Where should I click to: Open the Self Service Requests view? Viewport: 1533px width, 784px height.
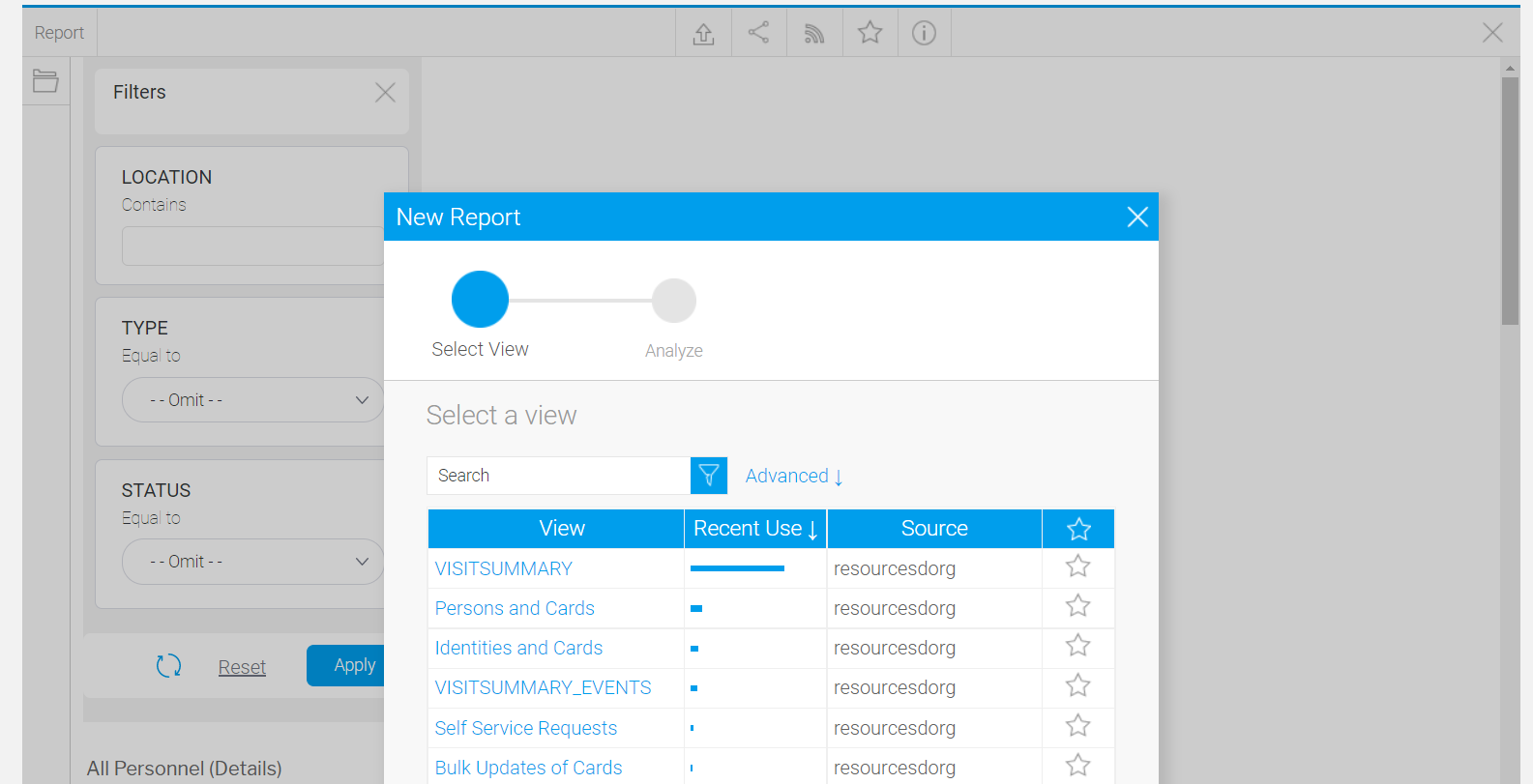tap(525, 729)
